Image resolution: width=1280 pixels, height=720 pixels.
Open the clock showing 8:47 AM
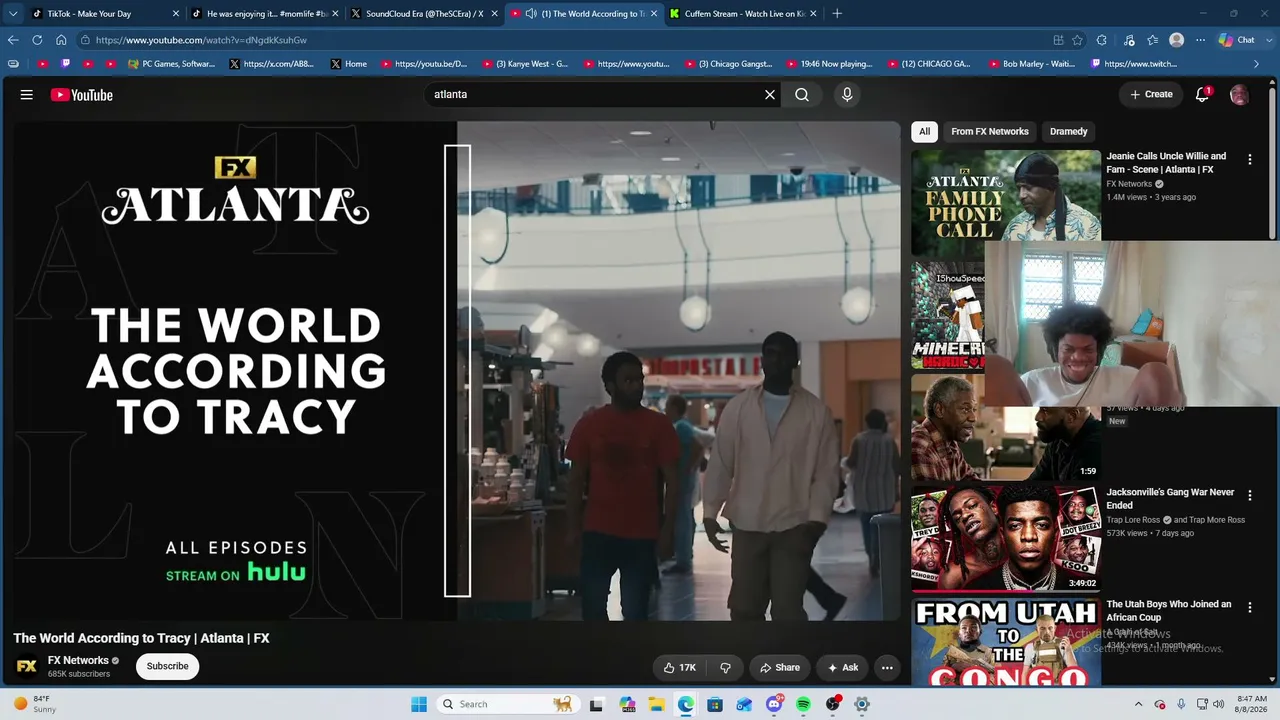1252,704
